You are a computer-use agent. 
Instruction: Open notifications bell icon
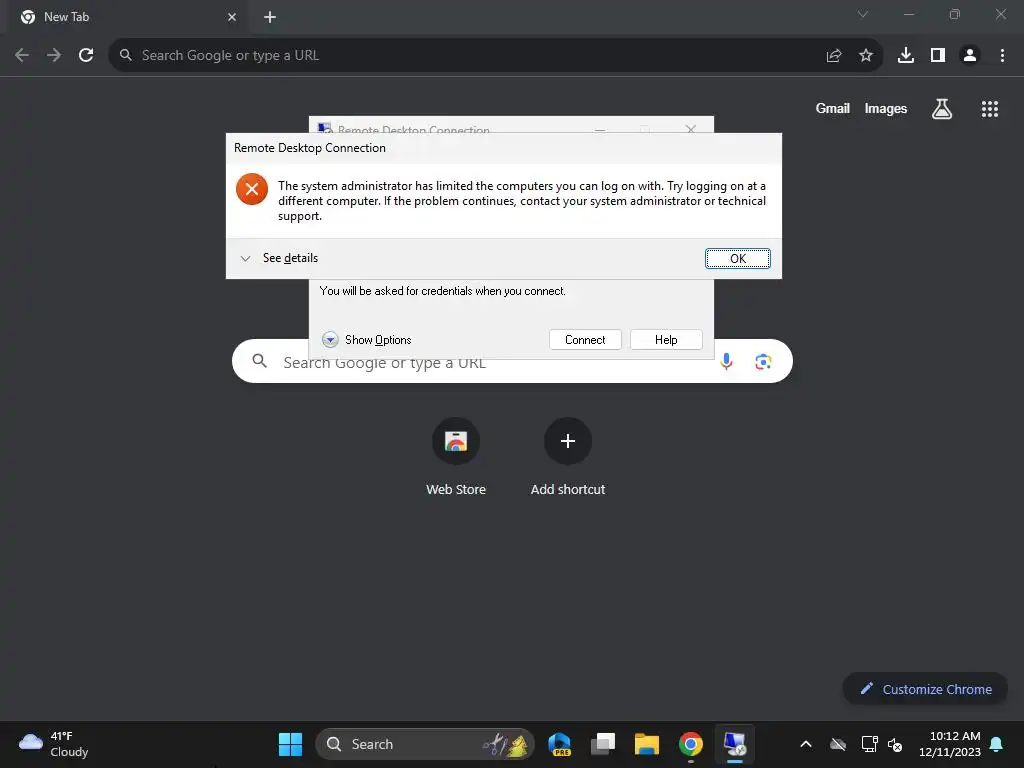click(x=997, y=744)
